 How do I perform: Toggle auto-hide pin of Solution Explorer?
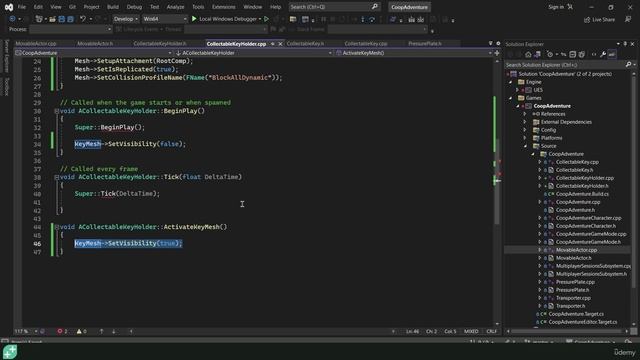pos(625,44)
